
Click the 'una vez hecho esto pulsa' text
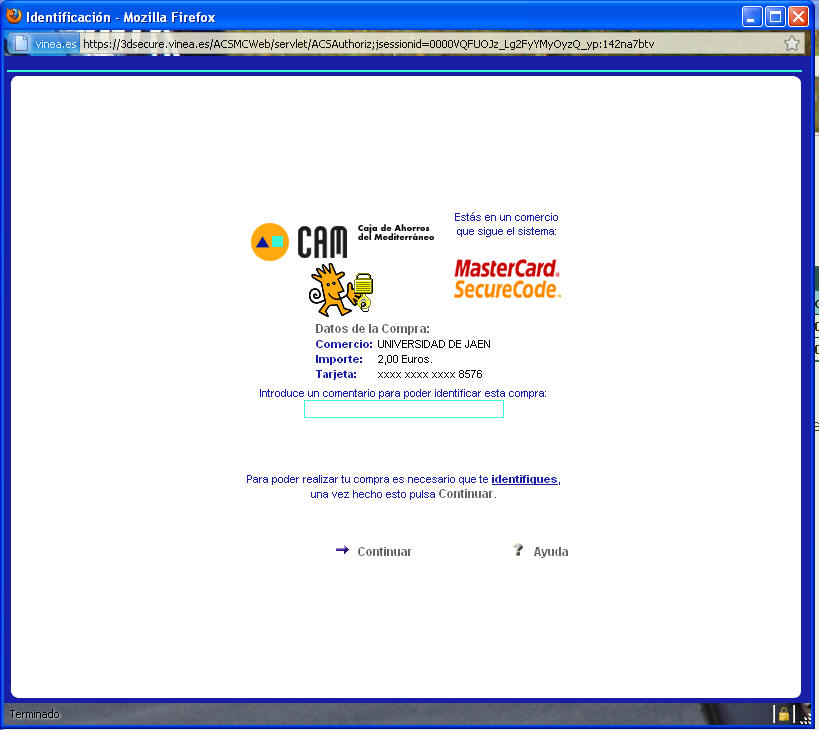(373, 494)
